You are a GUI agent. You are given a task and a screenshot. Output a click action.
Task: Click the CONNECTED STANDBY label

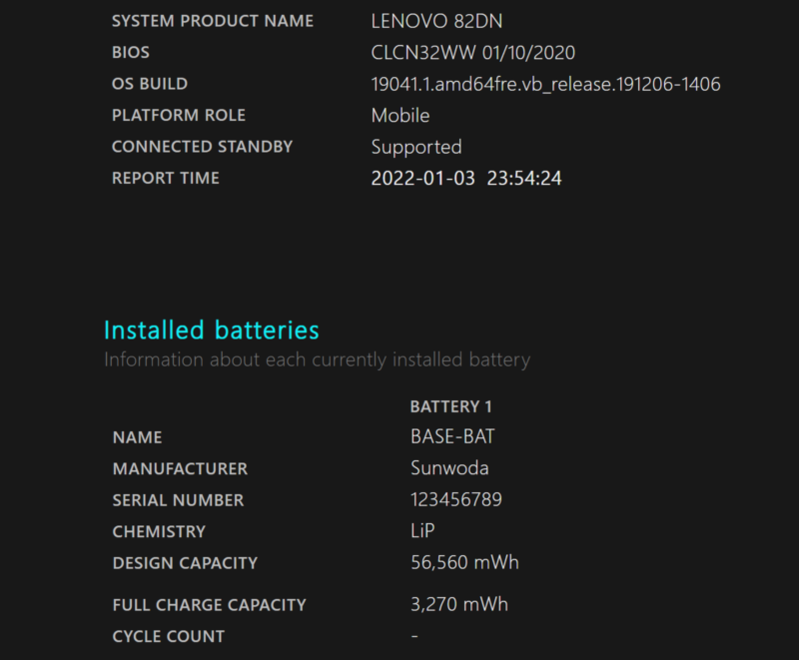pos(202,147)
